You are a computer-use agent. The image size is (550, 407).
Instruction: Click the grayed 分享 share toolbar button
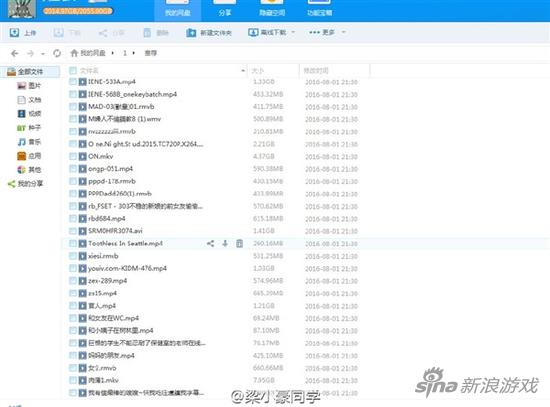(111, 33)
